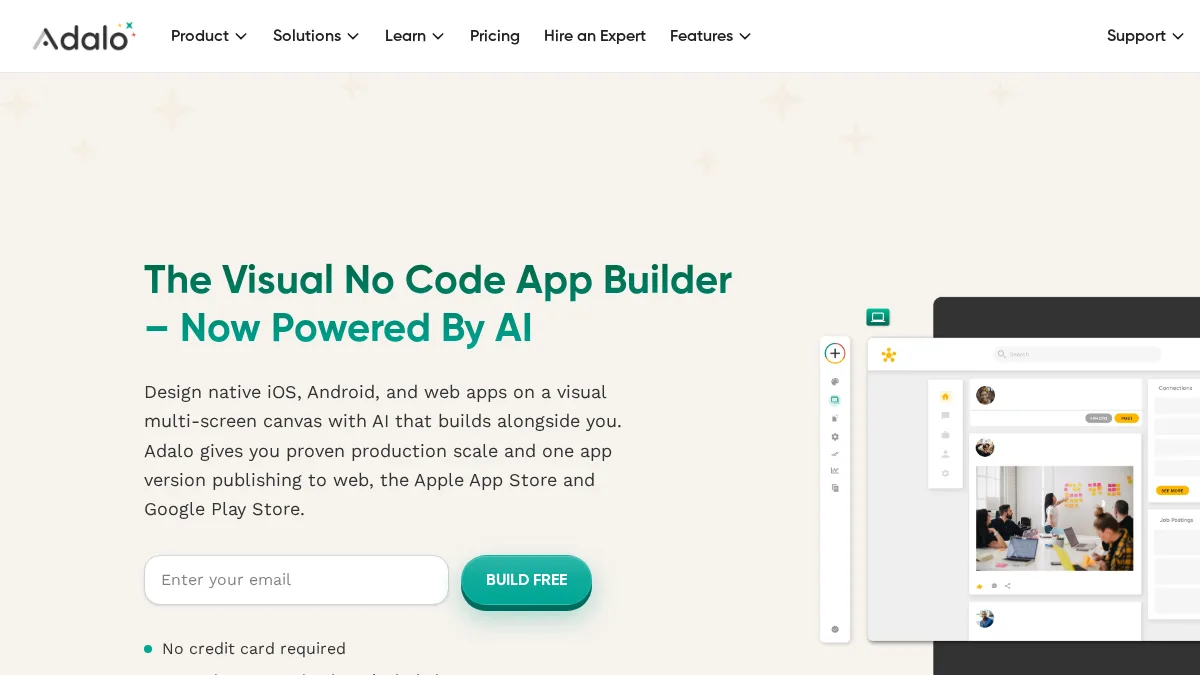Select the person profile icon in mockup app

[x=945, y=454]
